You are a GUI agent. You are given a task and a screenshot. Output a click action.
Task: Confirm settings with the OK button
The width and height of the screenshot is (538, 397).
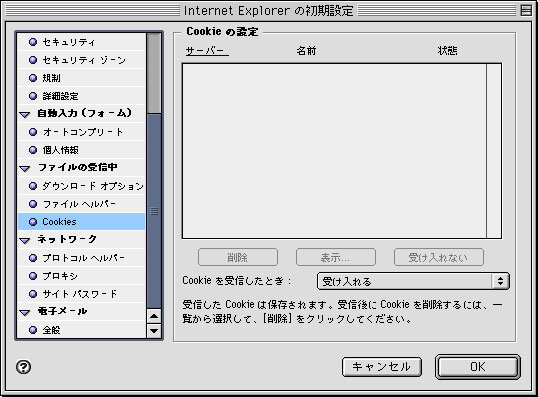click(478, 367)
